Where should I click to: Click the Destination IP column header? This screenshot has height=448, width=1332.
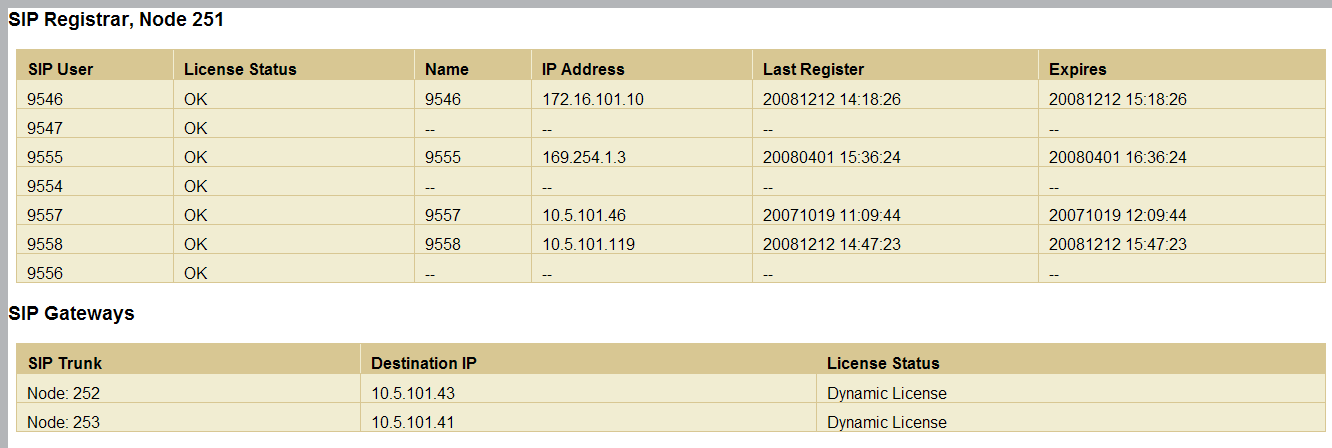pos(421,363)
